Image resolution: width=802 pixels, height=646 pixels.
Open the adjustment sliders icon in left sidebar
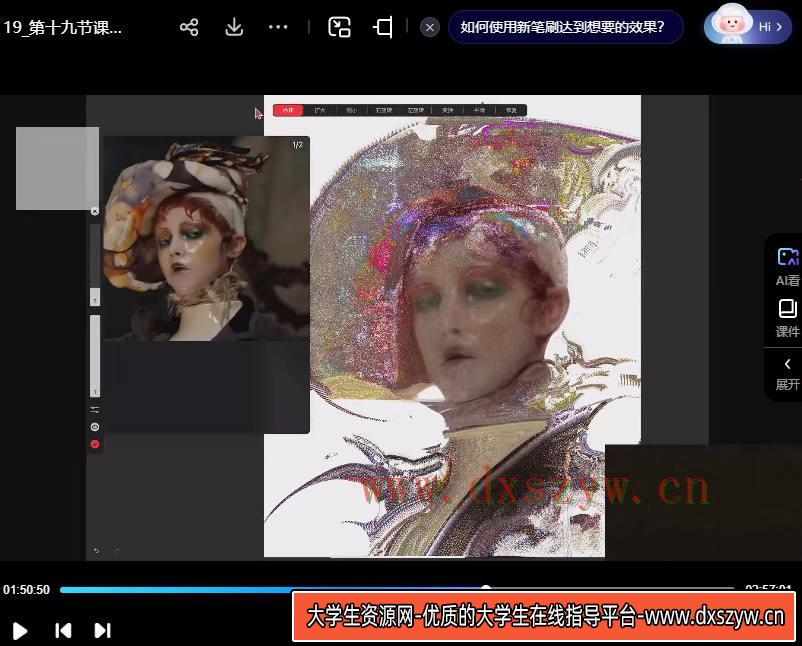[95, 410]
